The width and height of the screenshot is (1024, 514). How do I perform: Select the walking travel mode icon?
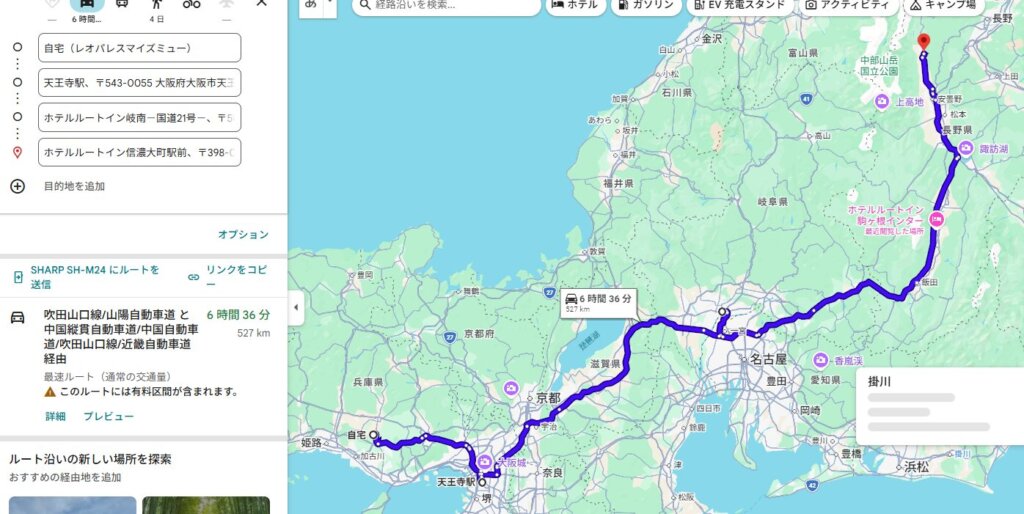click(x=157, y=3)
